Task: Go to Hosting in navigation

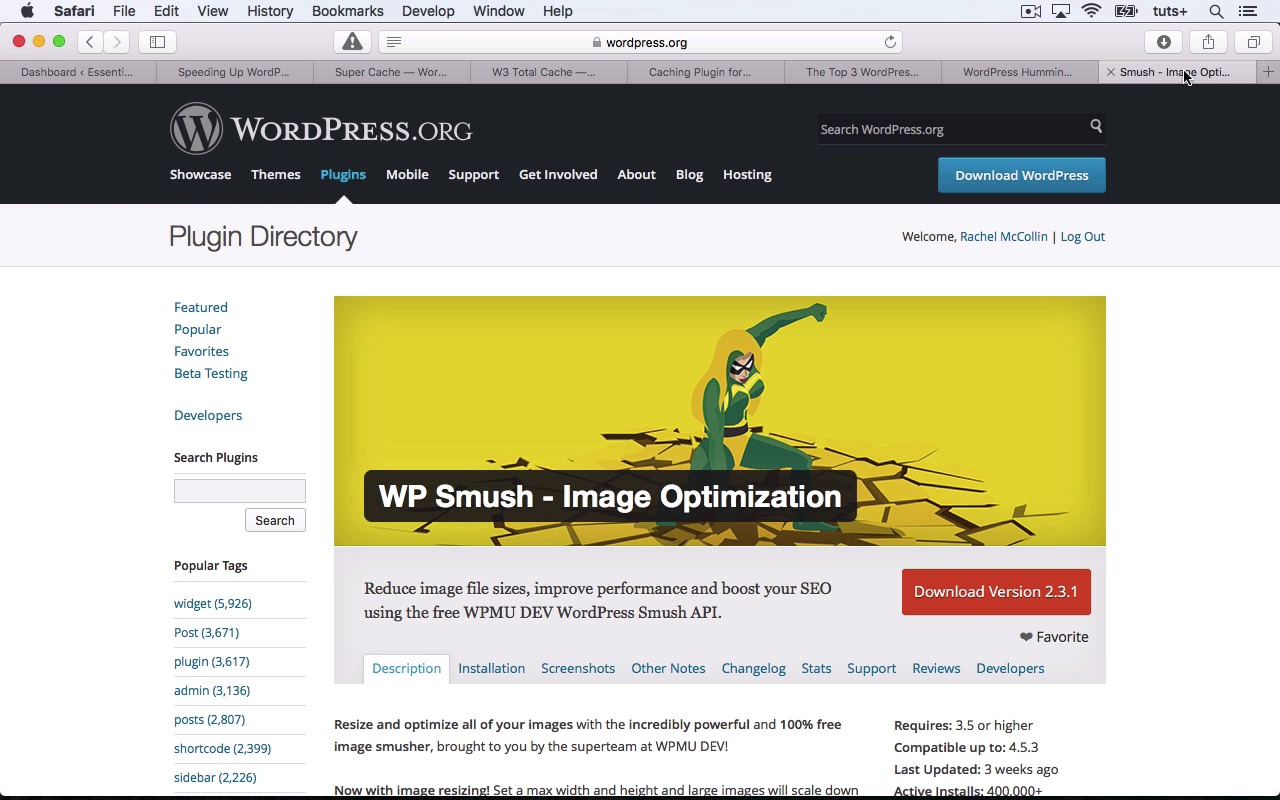Action: [747, 175]
